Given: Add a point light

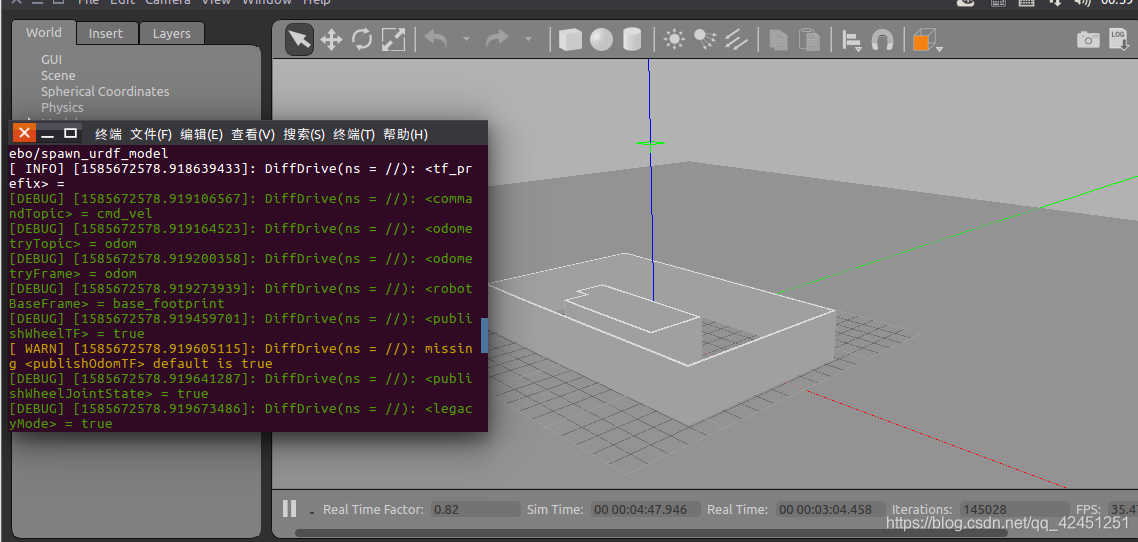Looking at the screenshot, I should [674, 39].
